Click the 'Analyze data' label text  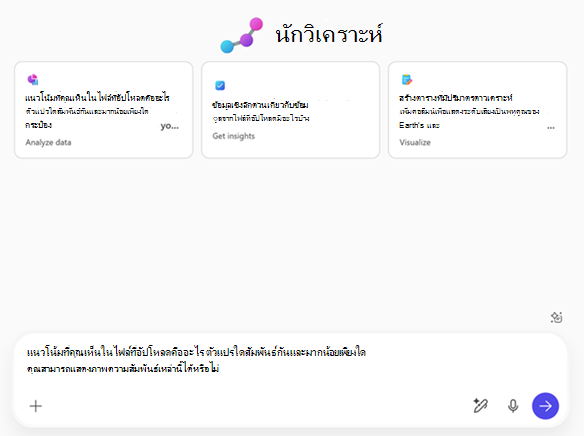point(48,142)
